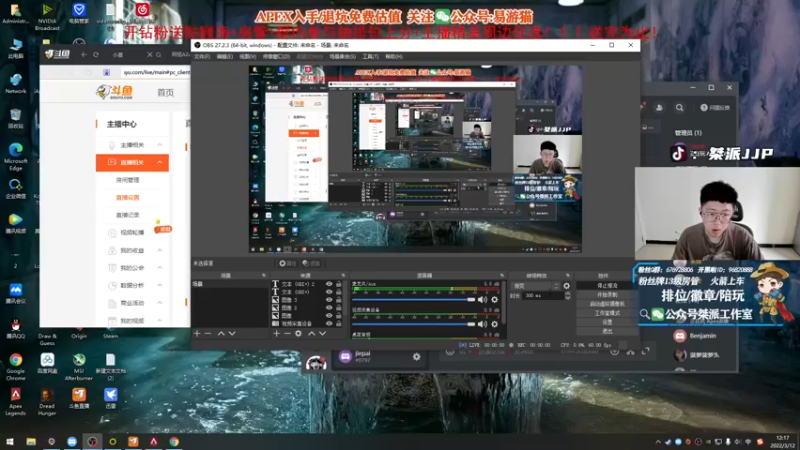Open the 场景集合(S) menu
The image size is (800, 450).
pyautogui.click(x=342, y=57)
